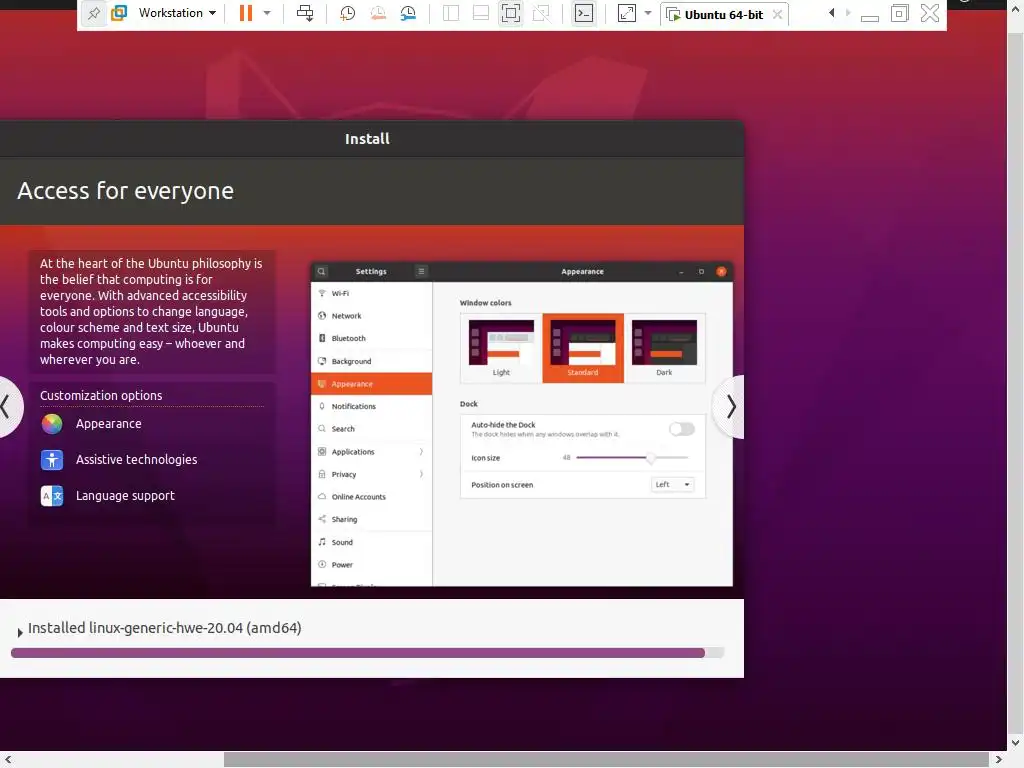Open the hamburger menu in Settings header
The image size is (1024, 768).
tap(421, 271)
